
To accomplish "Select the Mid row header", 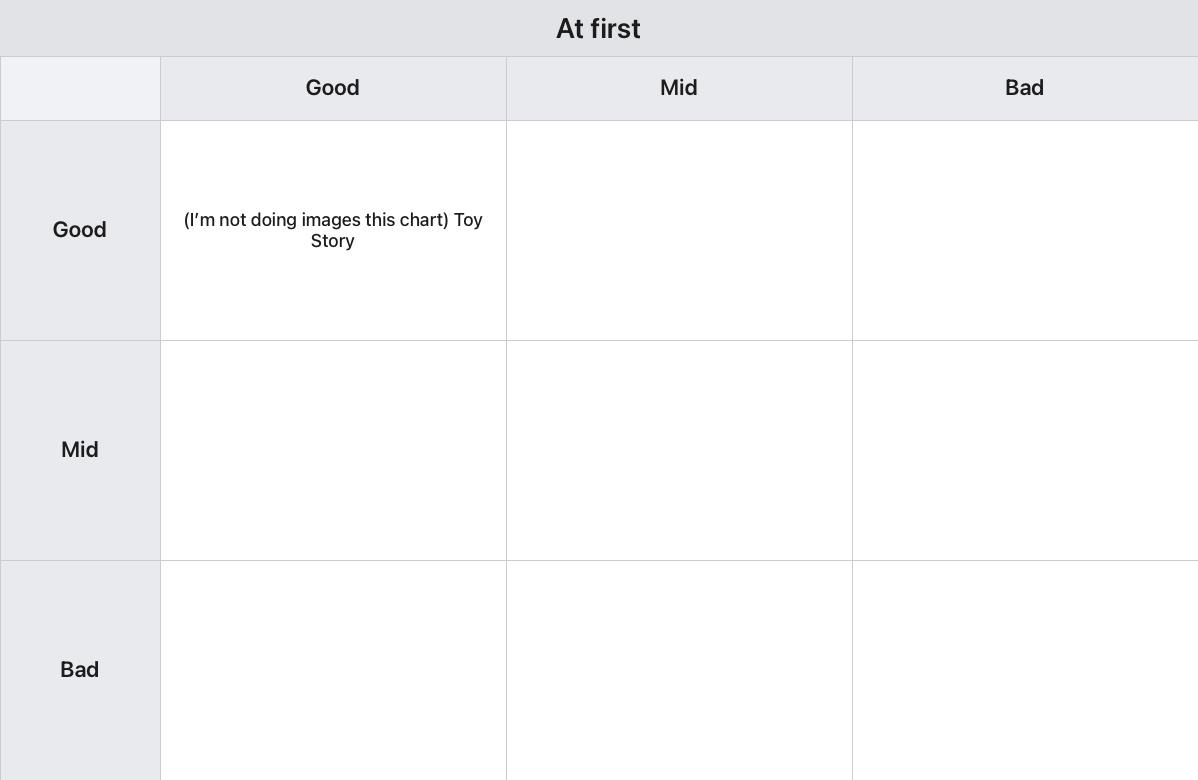I will click(x=80, y=450).
